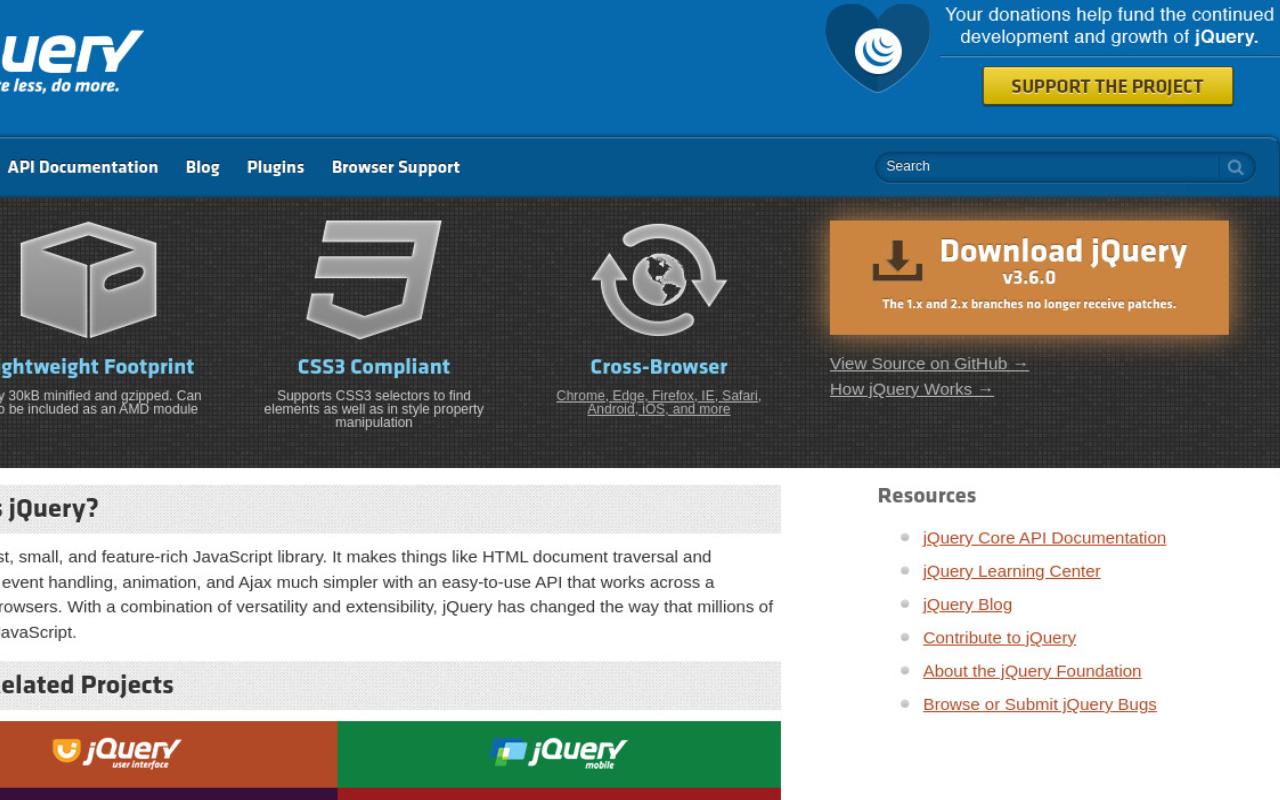Click the Lightweight Footprint box icon
The height and width of the screenshot is (800, 1280).
(88, 280)
